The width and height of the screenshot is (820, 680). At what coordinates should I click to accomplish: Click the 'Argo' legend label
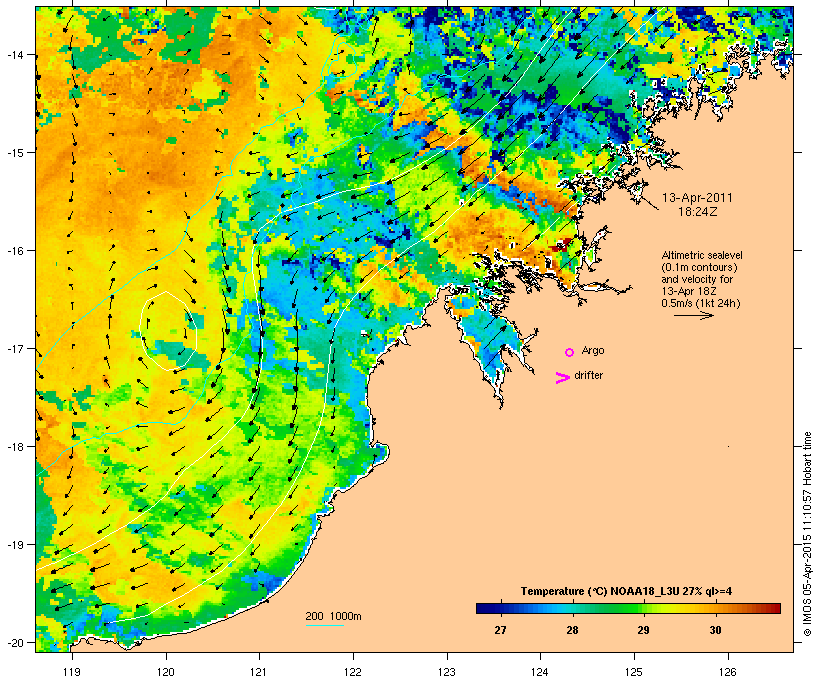(x=593, y=351)
